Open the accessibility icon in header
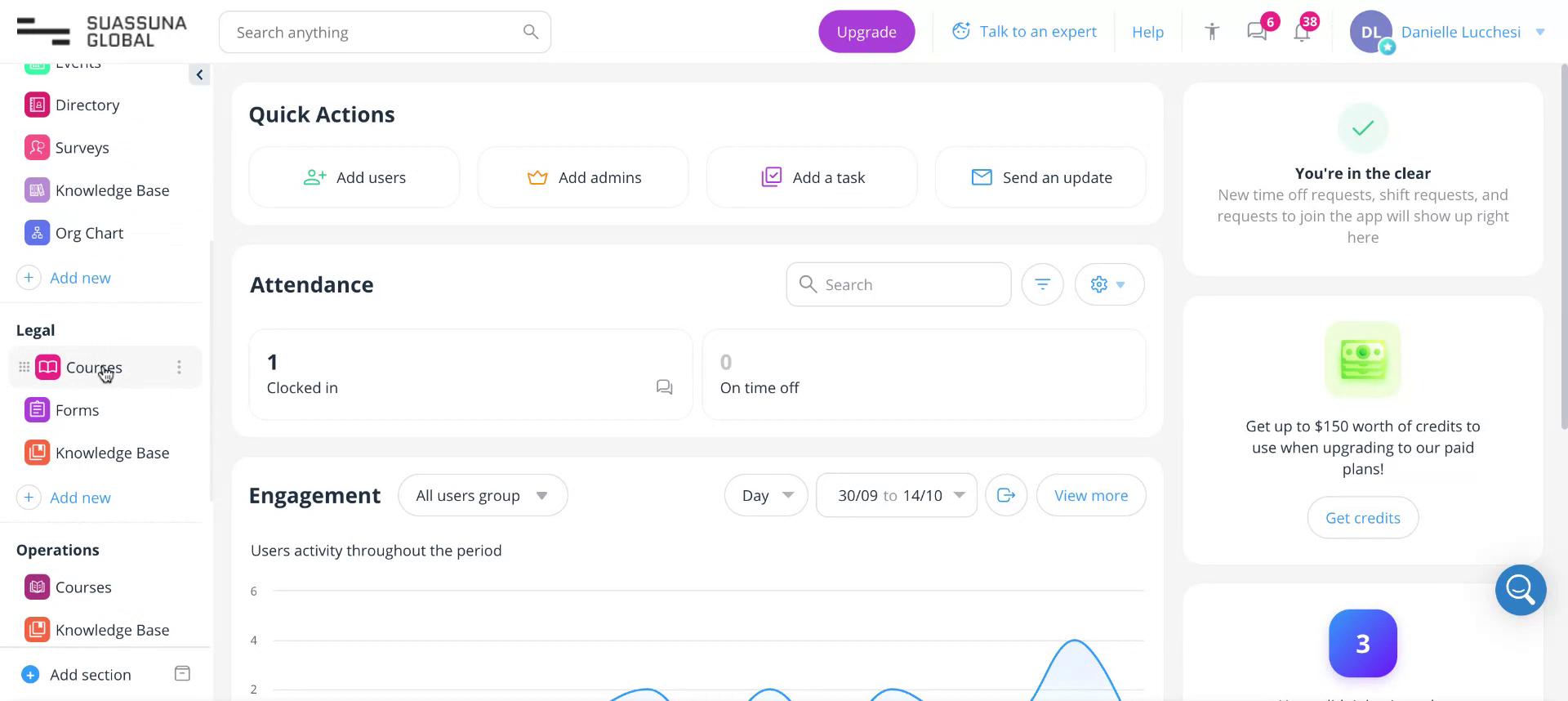 coord(1212,32)
